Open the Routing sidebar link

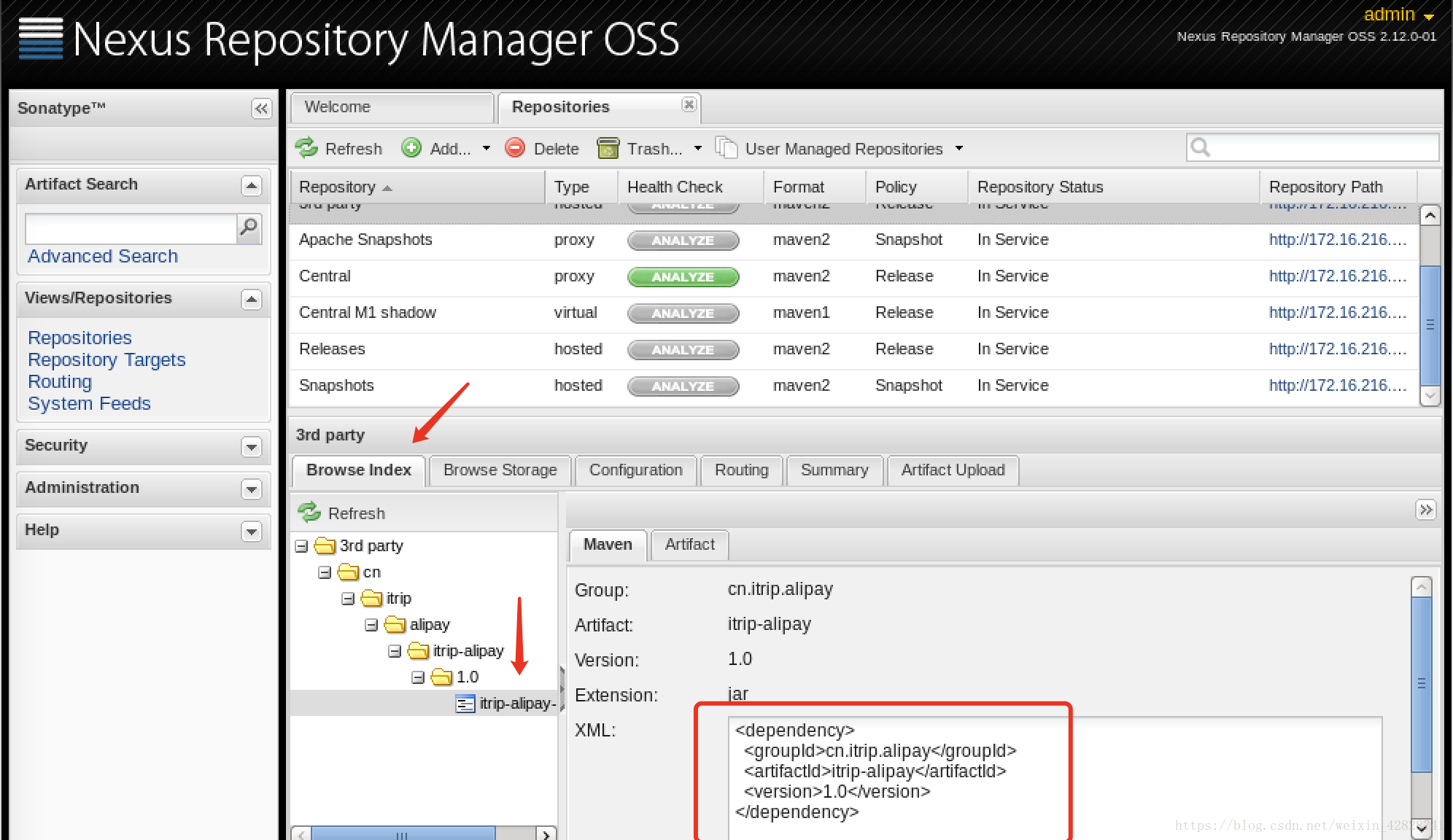(x=60, y=382)
